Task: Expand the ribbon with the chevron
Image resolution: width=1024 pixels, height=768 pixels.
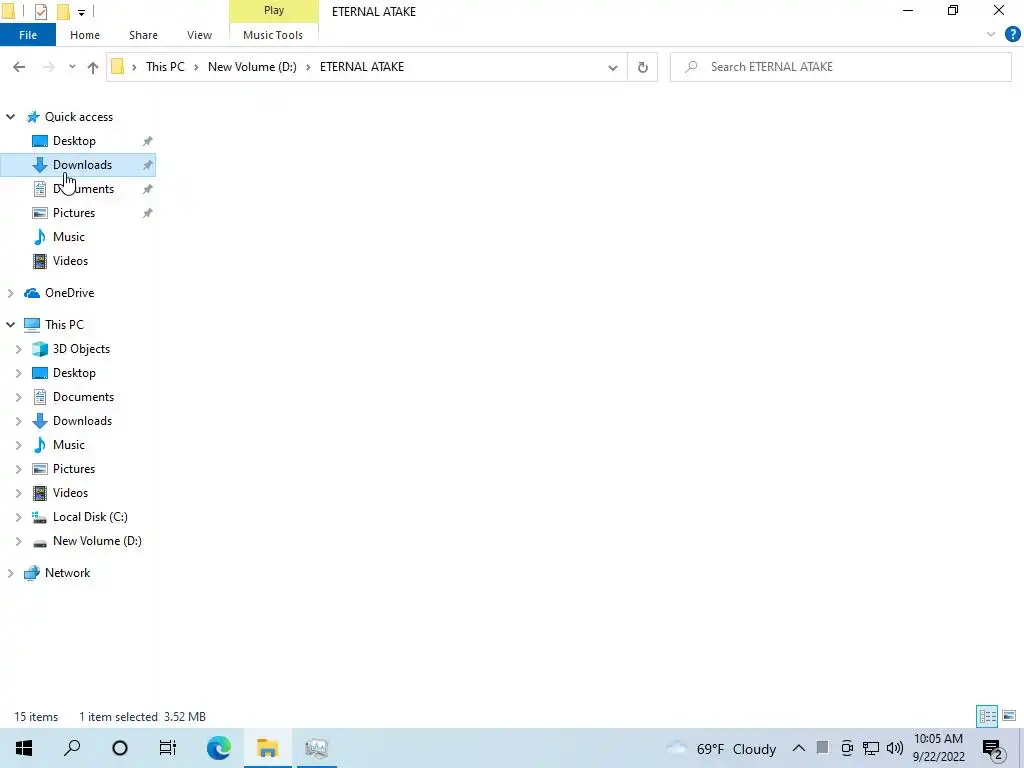Action: click(x=991, y=35)
